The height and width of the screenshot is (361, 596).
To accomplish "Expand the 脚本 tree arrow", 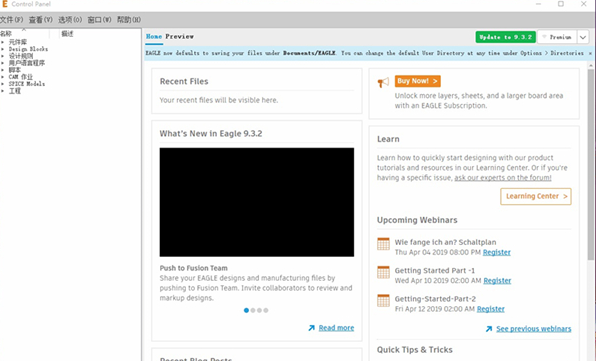I will tap(3, 70).
